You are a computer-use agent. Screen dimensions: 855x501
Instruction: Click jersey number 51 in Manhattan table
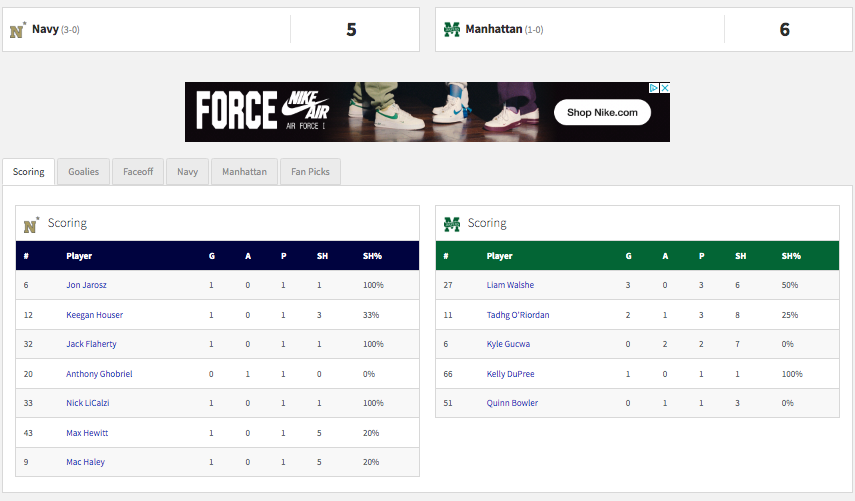point(448,403)
